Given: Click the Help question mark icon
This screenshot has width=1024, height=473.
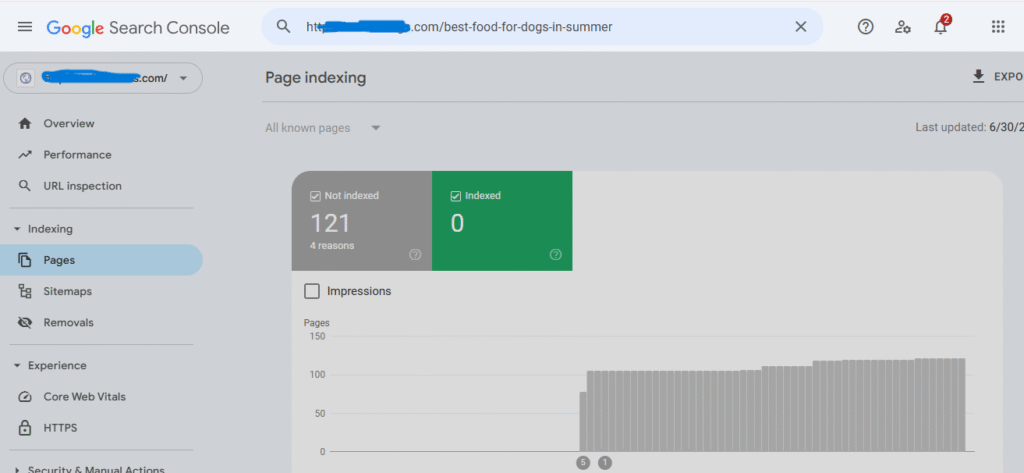Looking at the screenshot, I should [x=866, y=27].
